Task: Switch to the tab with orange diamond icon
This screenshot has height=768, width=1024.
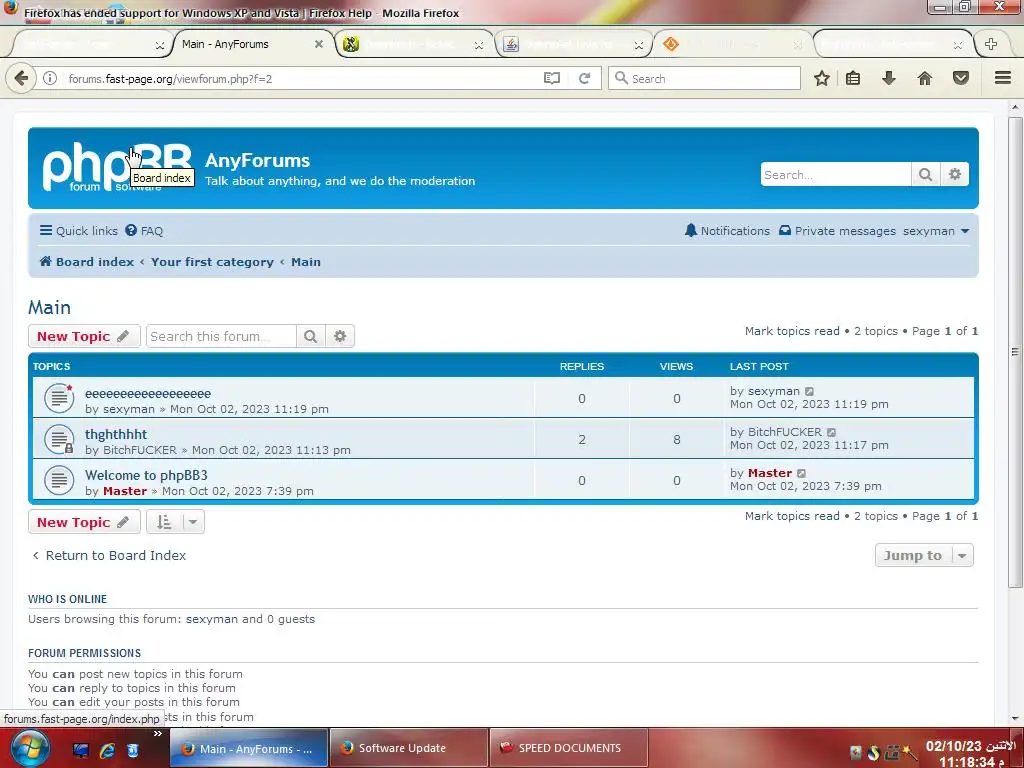Action: point(731,44)
